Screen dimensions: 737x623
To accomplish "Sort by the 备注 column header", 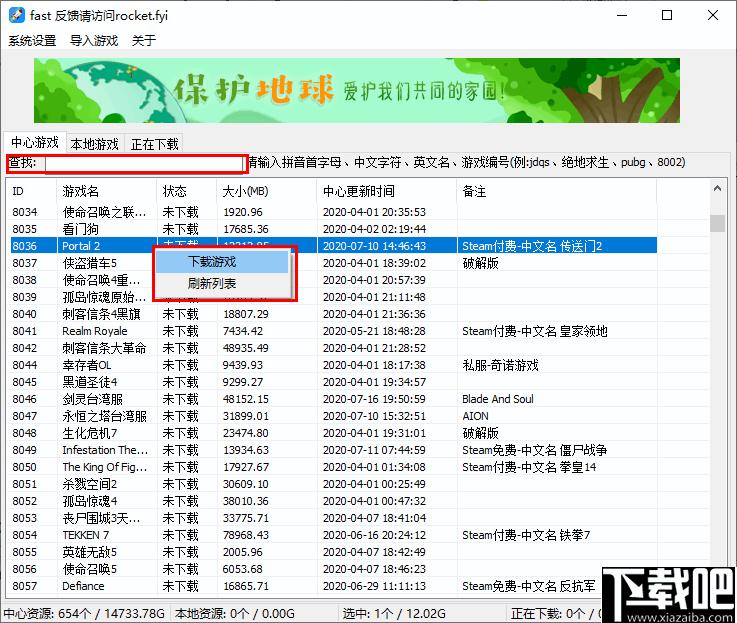I will [557, 191].
